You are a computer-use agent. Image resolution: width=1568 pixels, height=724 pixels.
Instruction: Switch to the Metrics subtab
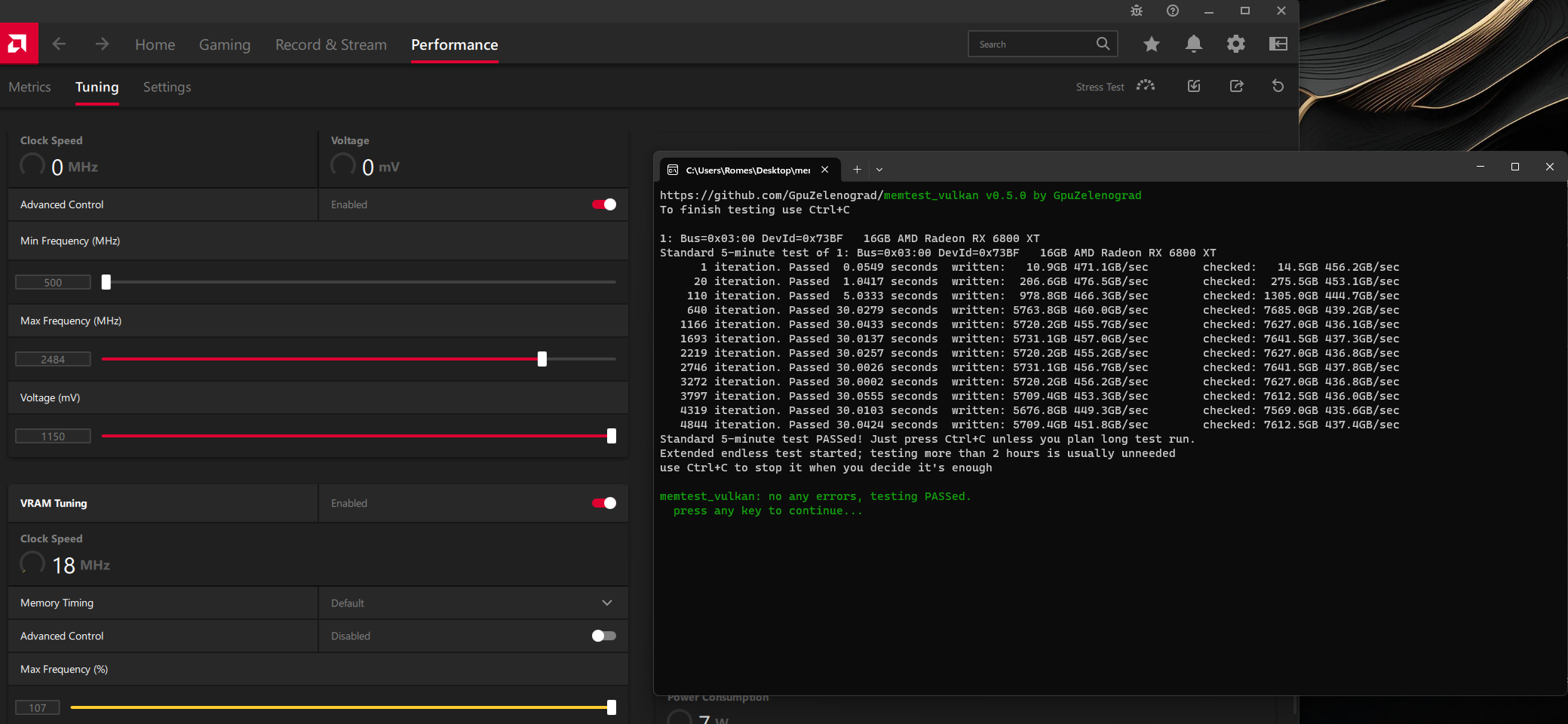point(30,87)
